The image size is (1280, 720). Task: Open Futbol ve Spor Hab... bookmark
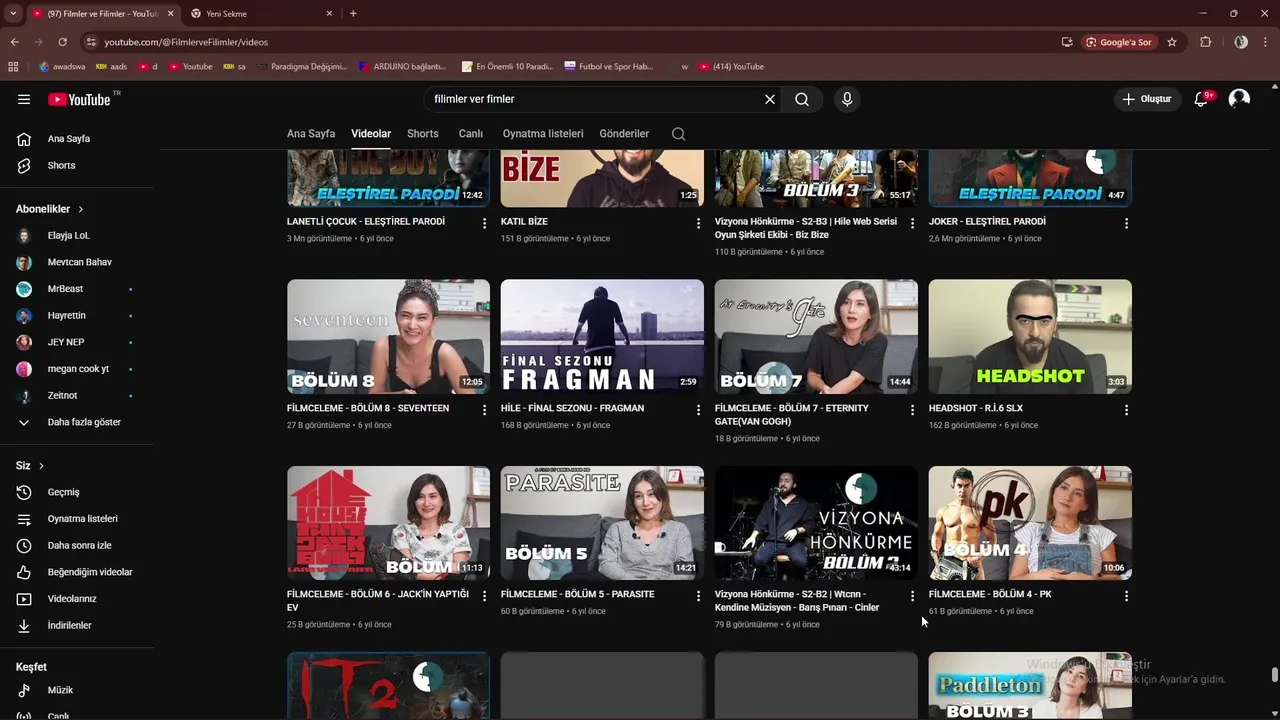[x=608, y=66]
